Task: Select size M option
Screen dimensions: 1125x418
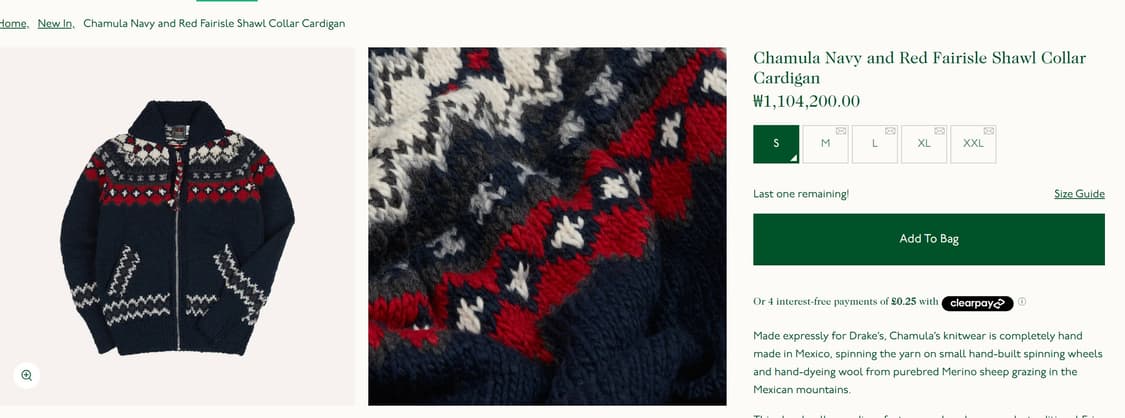Action: click(x=825, y=143)
